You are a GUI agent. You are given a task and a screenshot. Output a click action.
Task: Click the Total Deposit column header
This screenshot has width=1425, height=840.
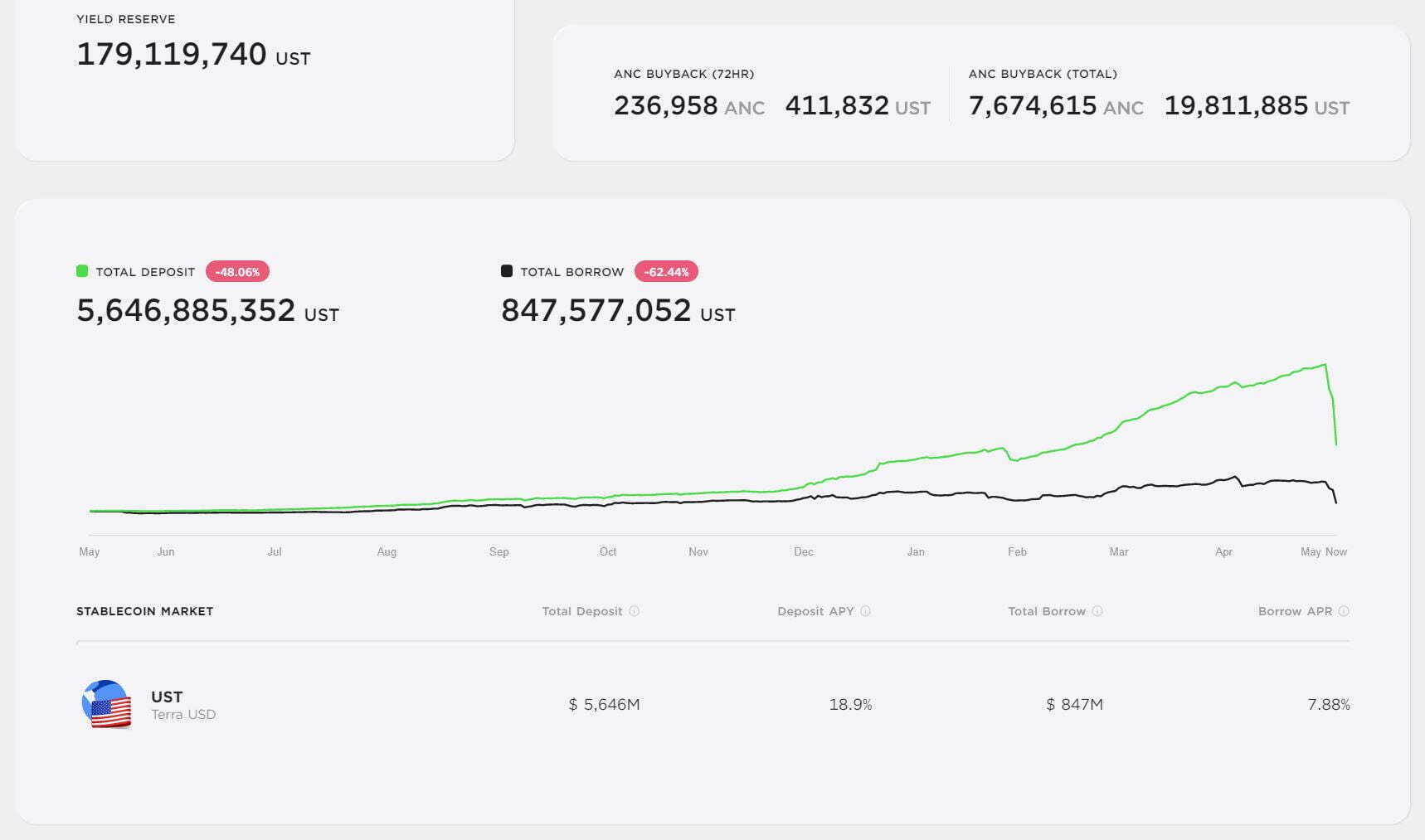tap(582, 611)
